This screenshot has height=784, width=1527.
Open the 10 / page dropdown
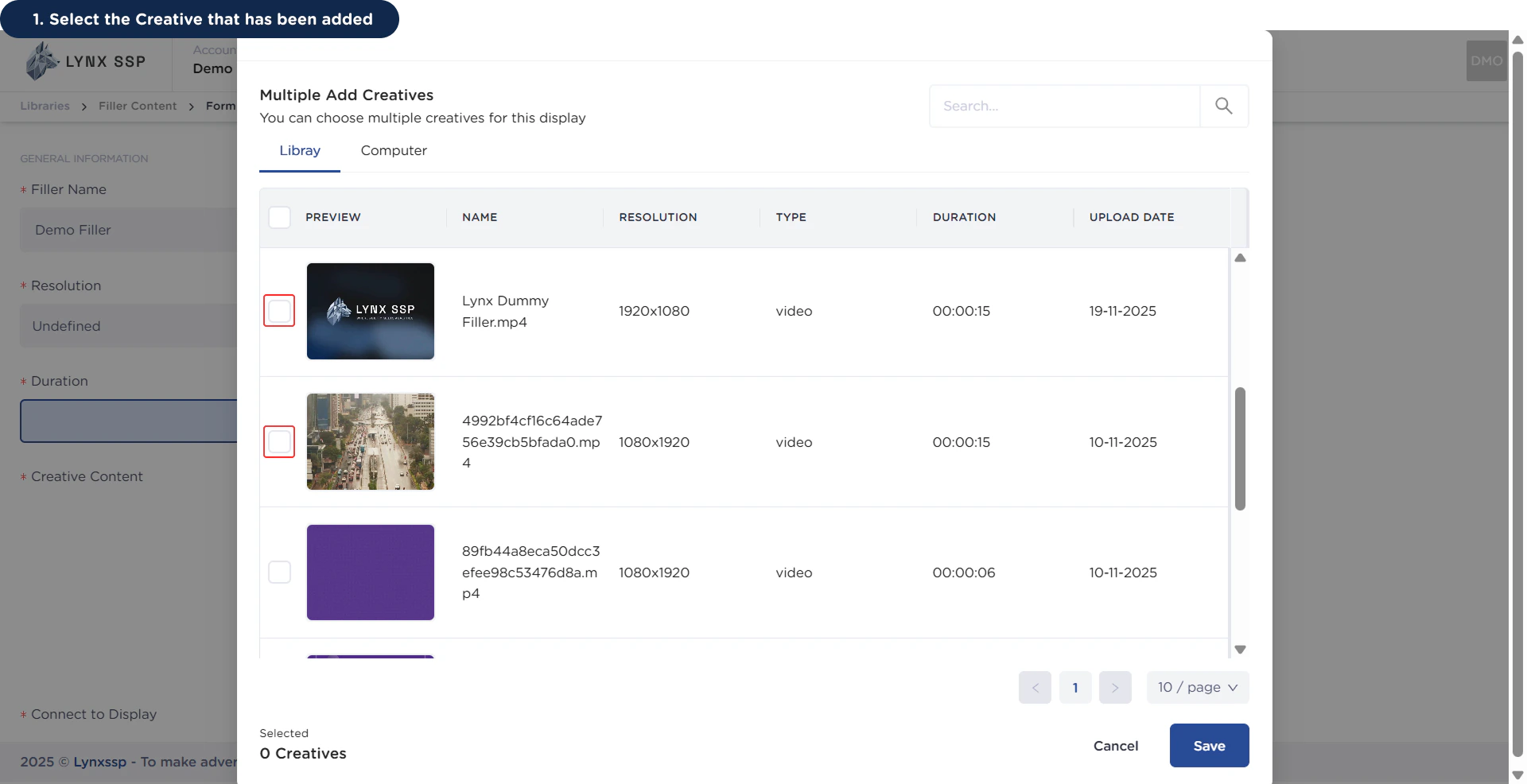[x=1198, y=687]
